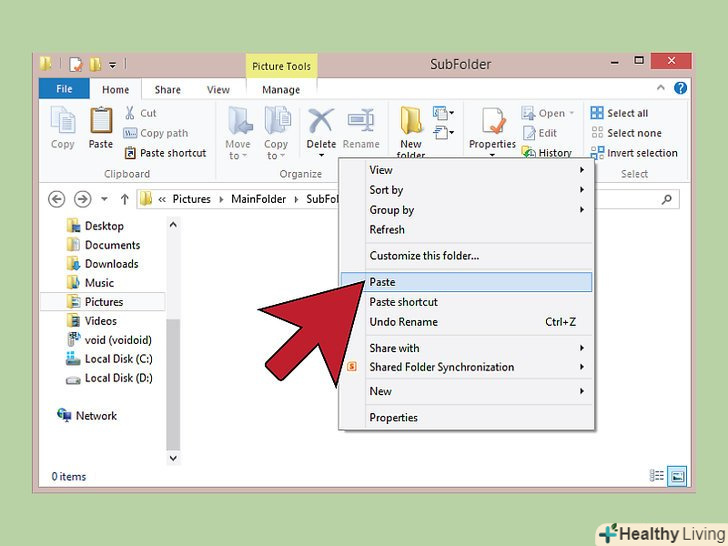
Task: Click the Paste clipboard icon in ribbon
Action: [x=101, y=121]
